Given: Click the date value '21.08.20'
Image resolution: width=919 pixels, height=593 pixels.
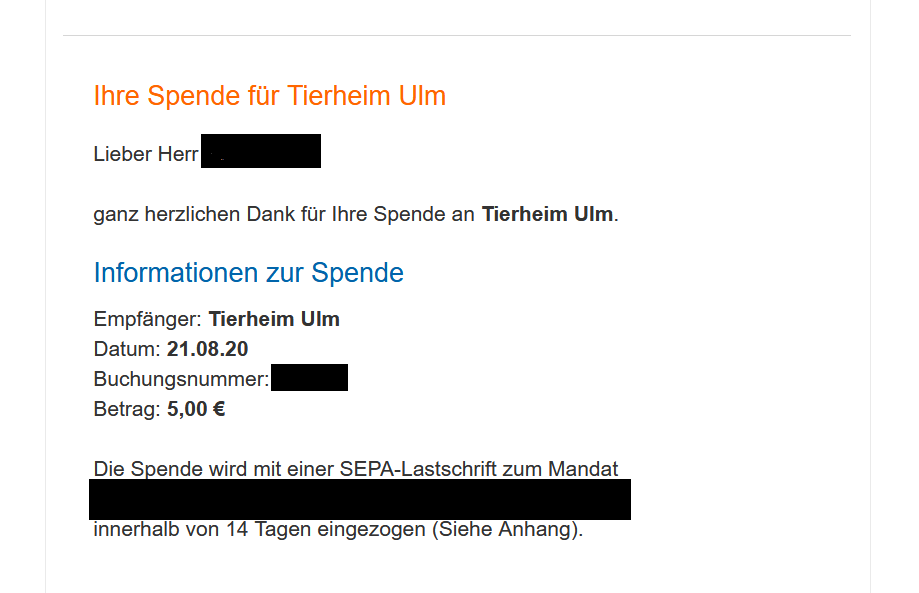Looking at the screenshot, I should 207,349.
